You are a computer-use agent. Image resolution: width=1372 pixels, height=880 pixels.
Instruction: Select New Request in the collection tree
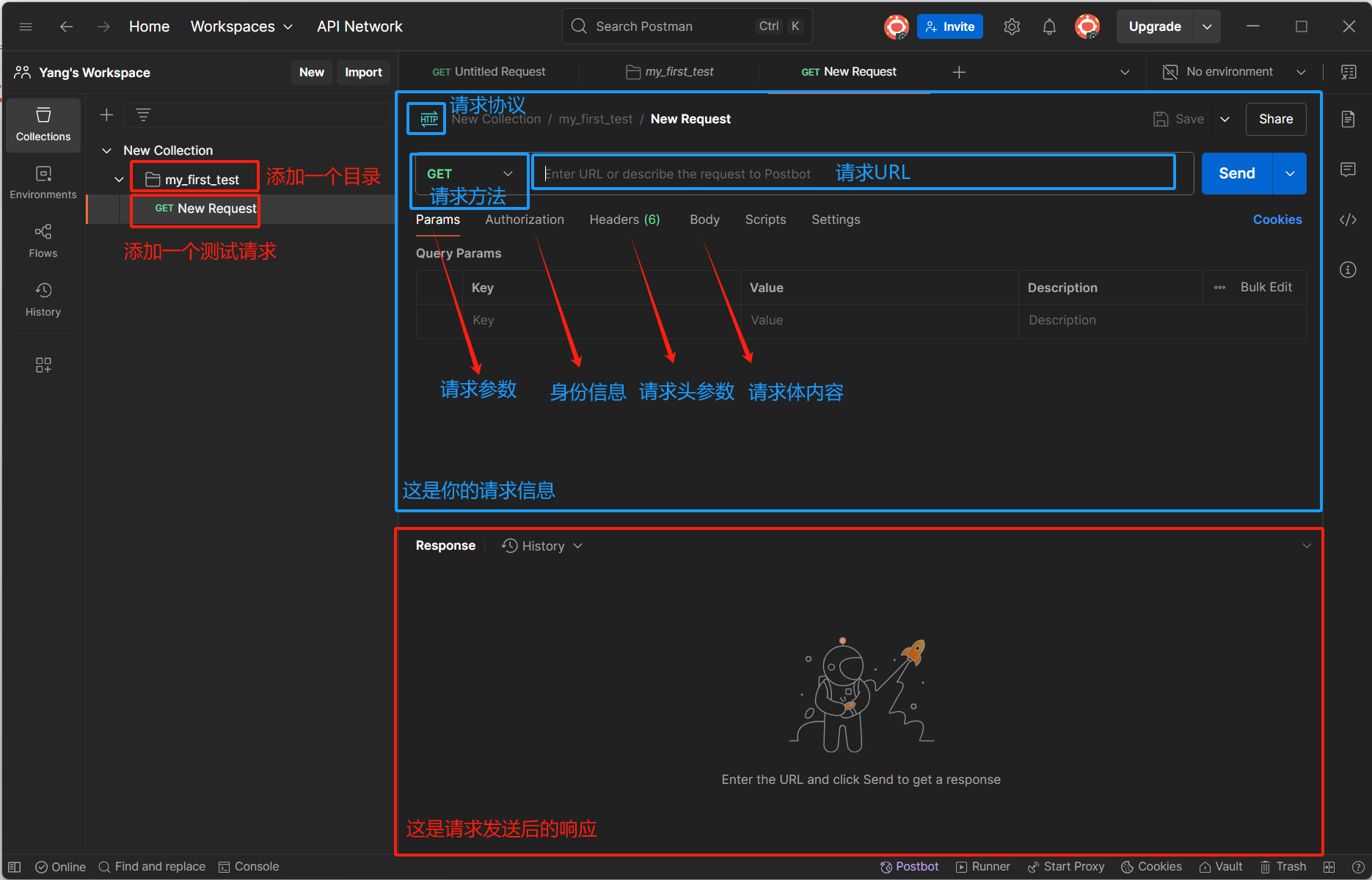pyautogui.click(x=206, y=208)
